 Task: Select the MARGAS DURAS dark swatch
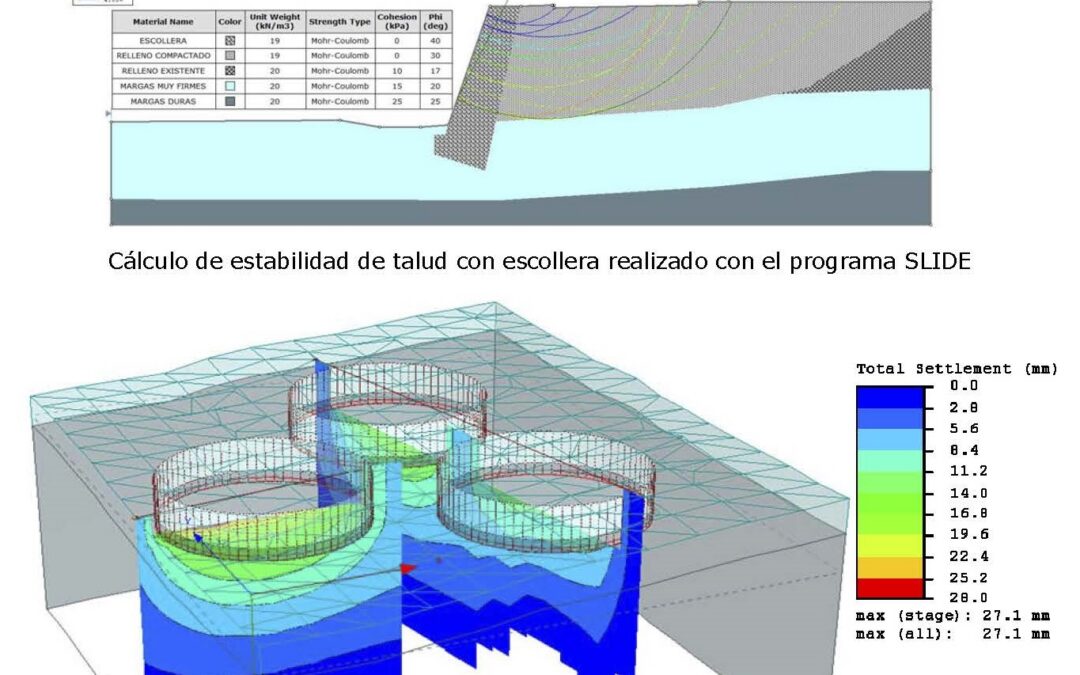click(x=229, y=100)
